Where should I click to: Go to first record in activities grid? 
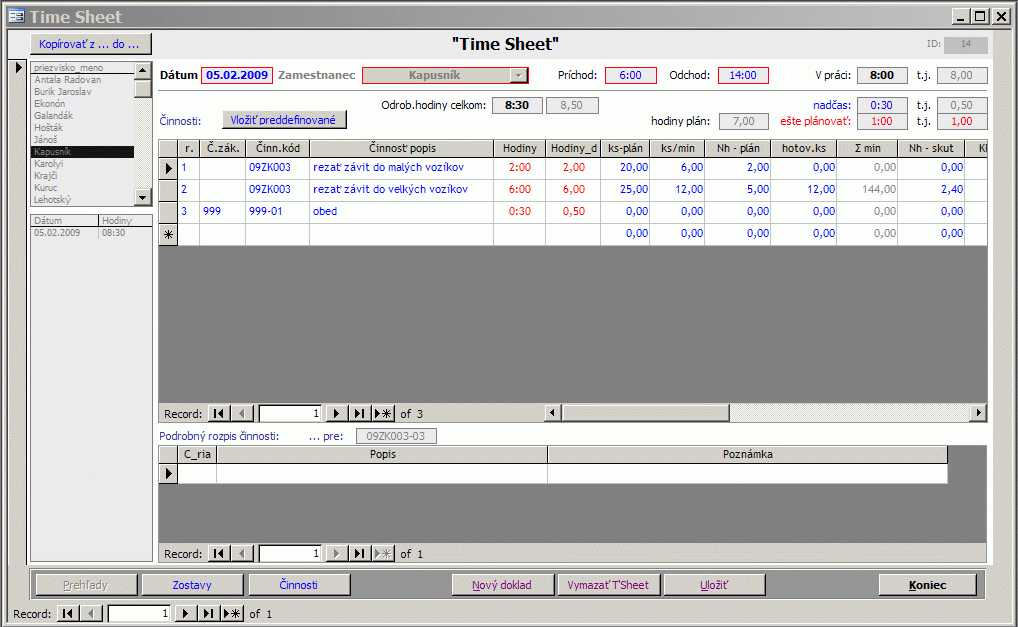click(219, 413)
